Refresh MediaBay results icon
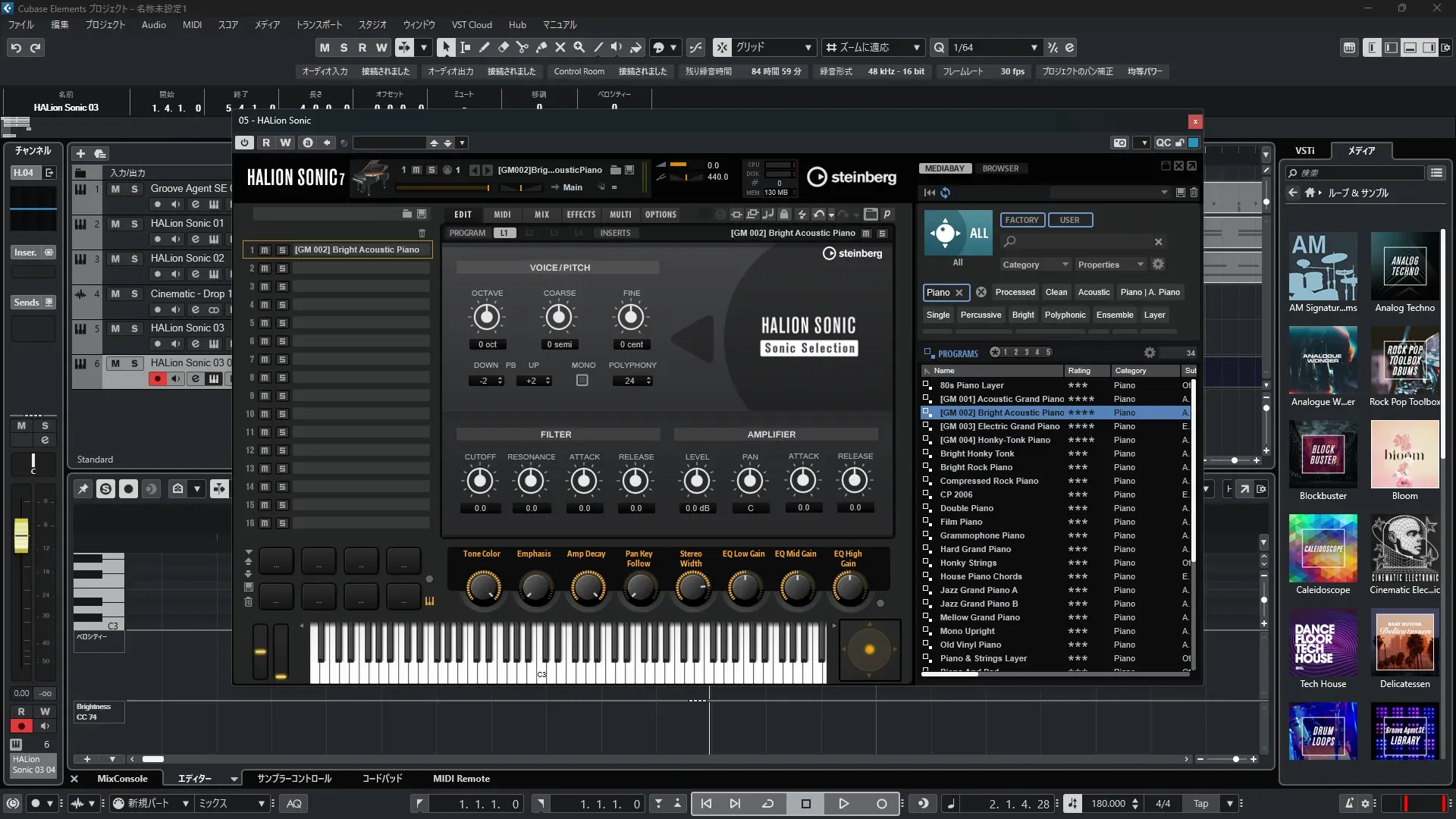The image size is (1456, 819). [x=946, y=193]
